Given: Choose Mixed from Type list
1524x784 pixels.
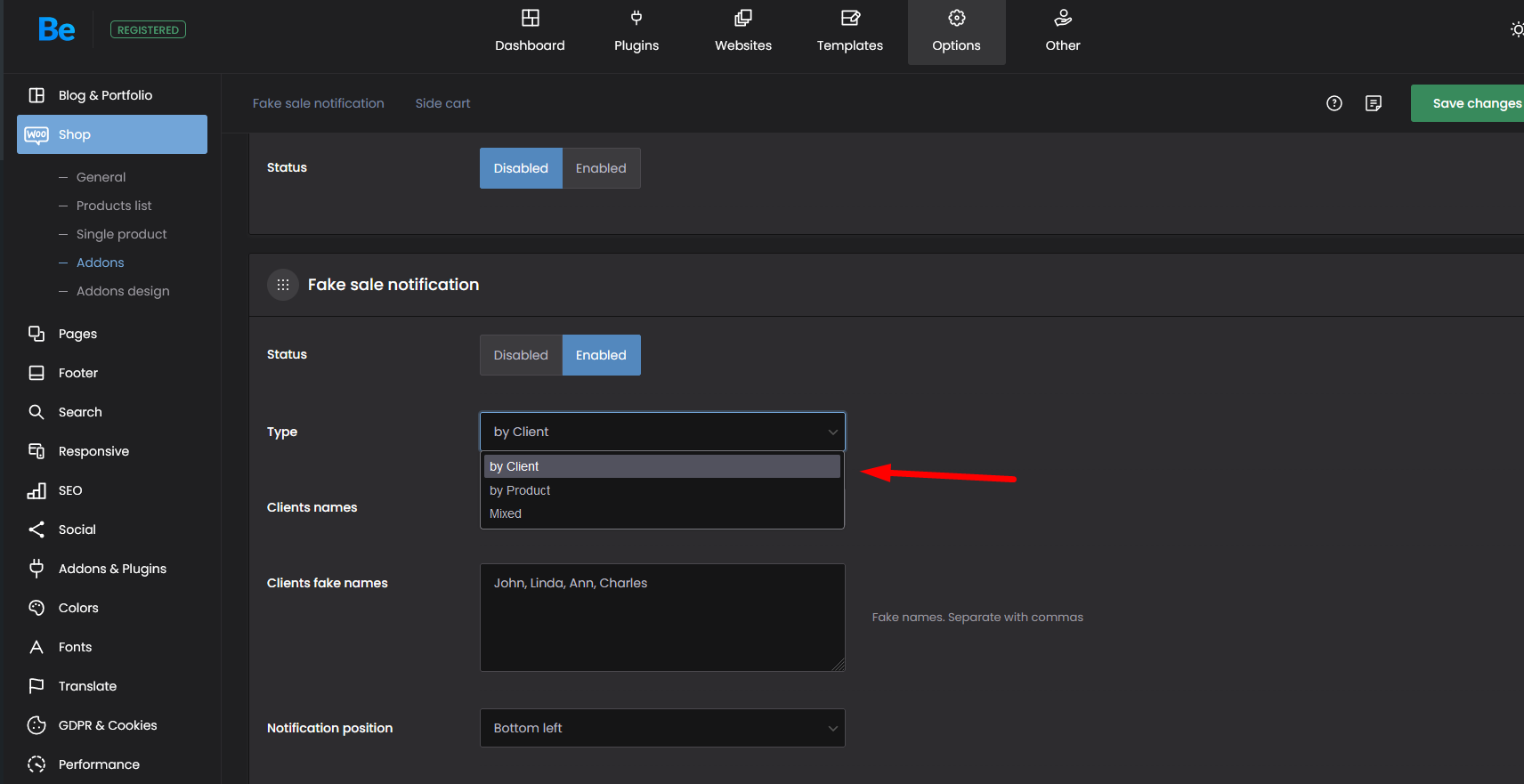Looking at the screenshot, I should (x=662, y=513).
